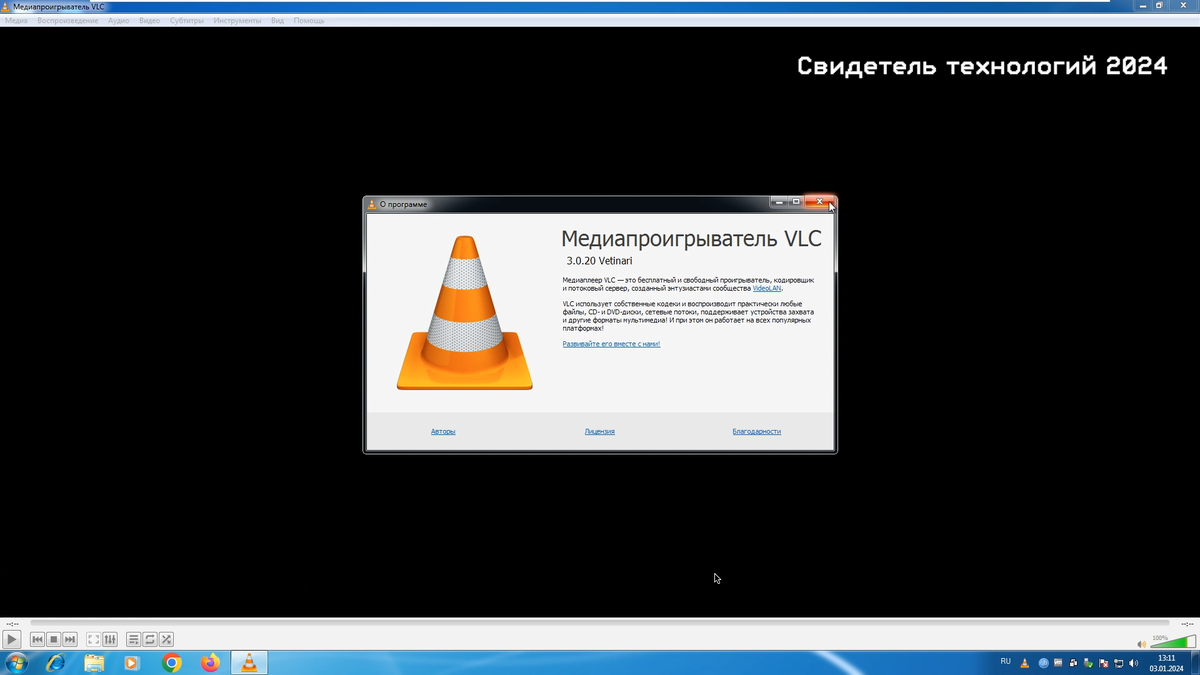Click the Play button in VLC controls
Image resolution: width=1200 pixels, height=675 pixels.
click(12, 639)
